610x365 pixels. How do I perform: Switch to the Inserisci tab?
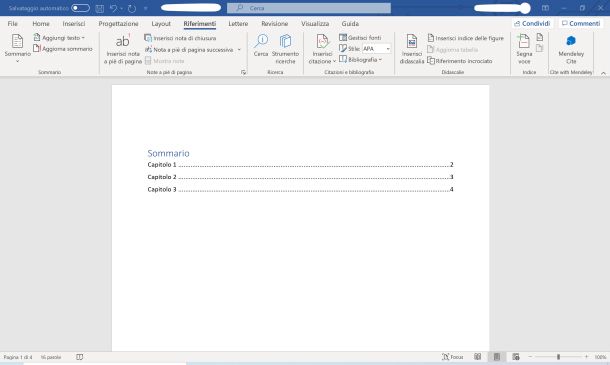pos(74,23)
